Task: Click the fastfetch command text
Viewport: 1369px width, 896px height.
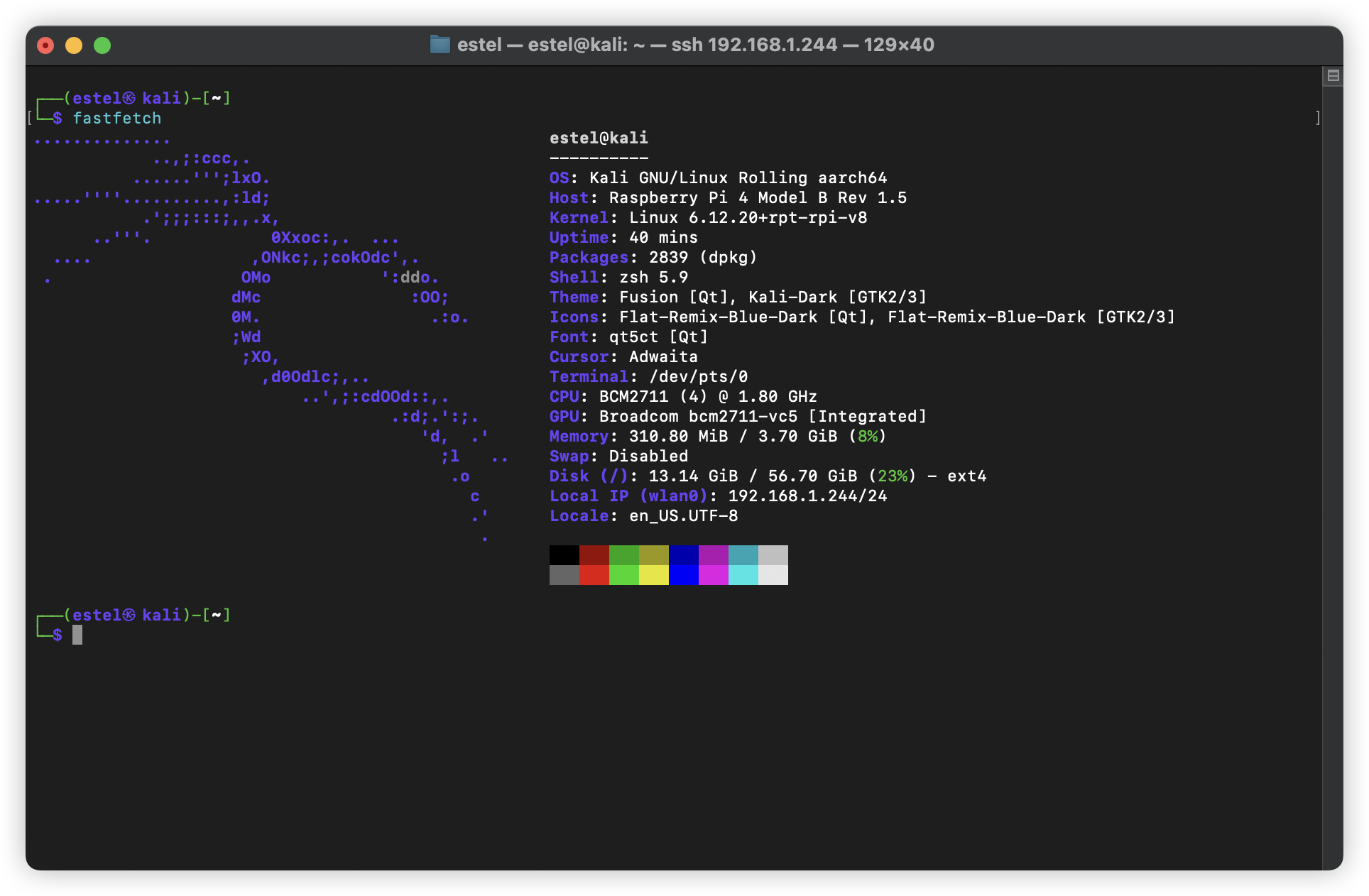Action: click(x=117, y=118)
